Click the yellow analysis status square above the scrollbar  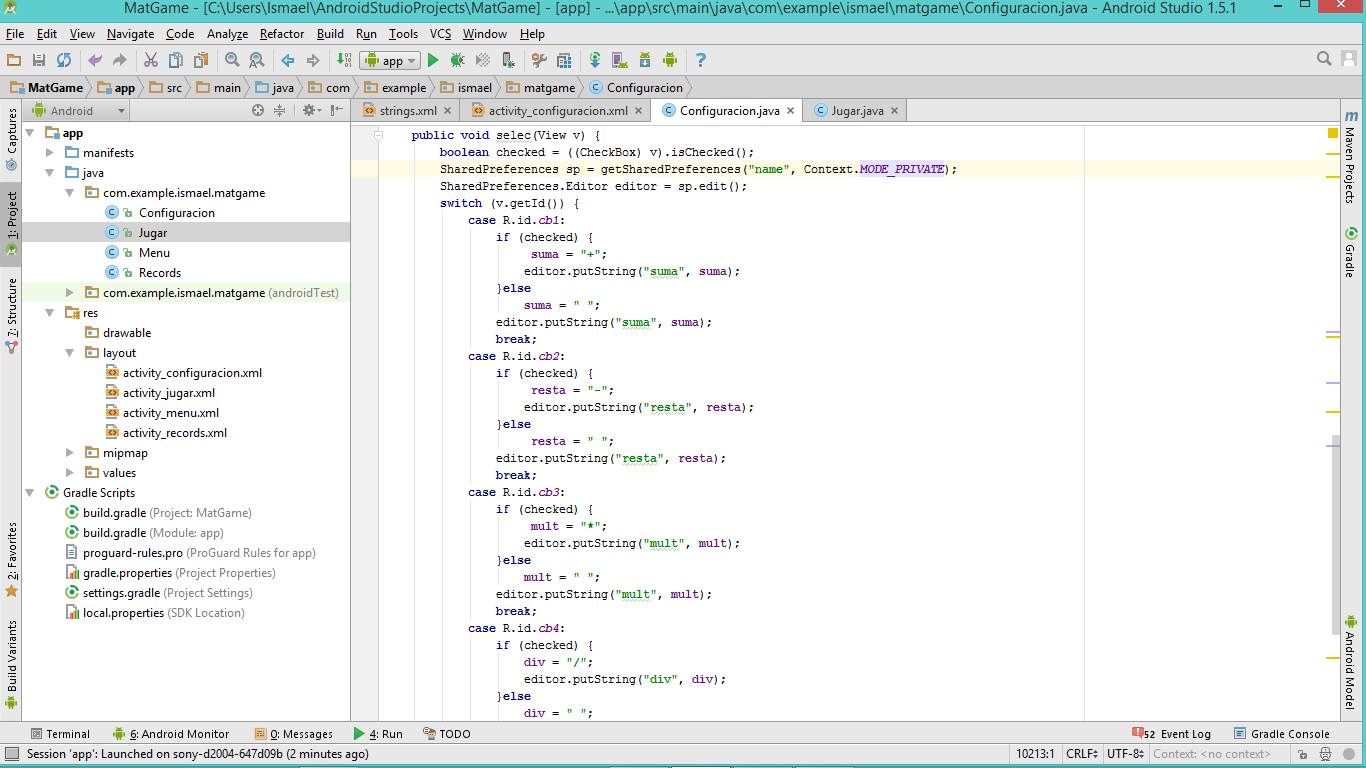point(1333,133)
